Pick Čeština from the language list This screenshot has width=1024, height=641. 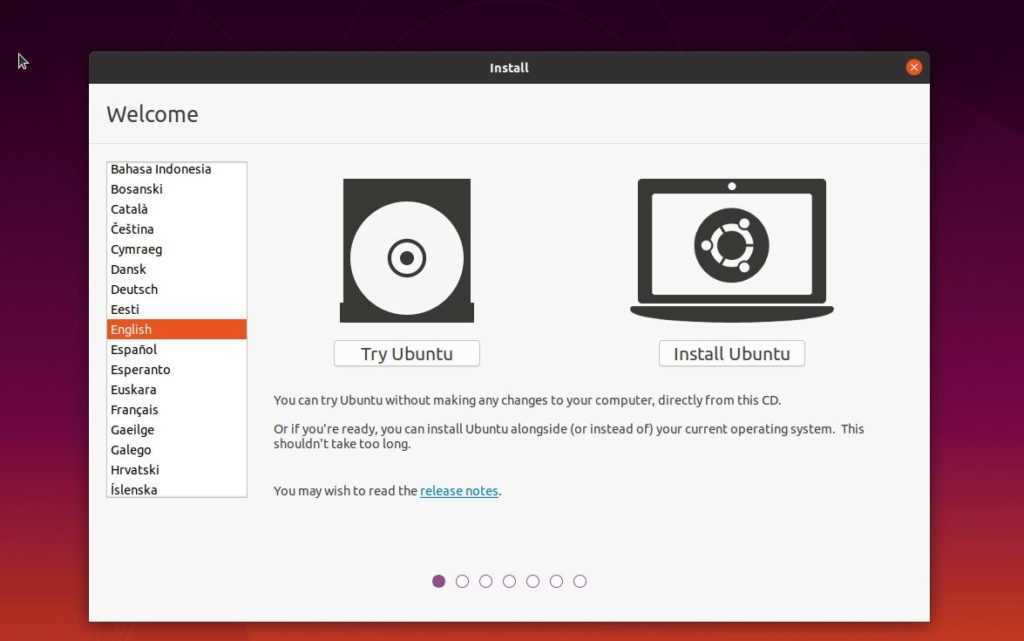(132, 229)
